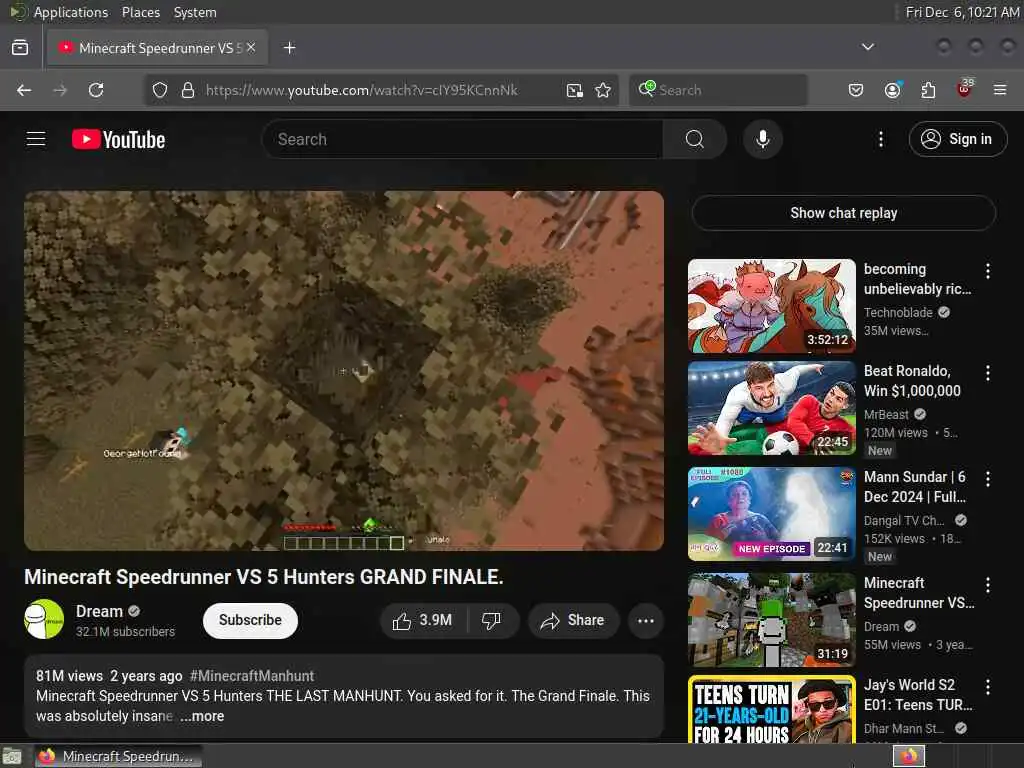Click Show chat replay
The height and width of the screenshot is (768, 1024).
point(844,213)
